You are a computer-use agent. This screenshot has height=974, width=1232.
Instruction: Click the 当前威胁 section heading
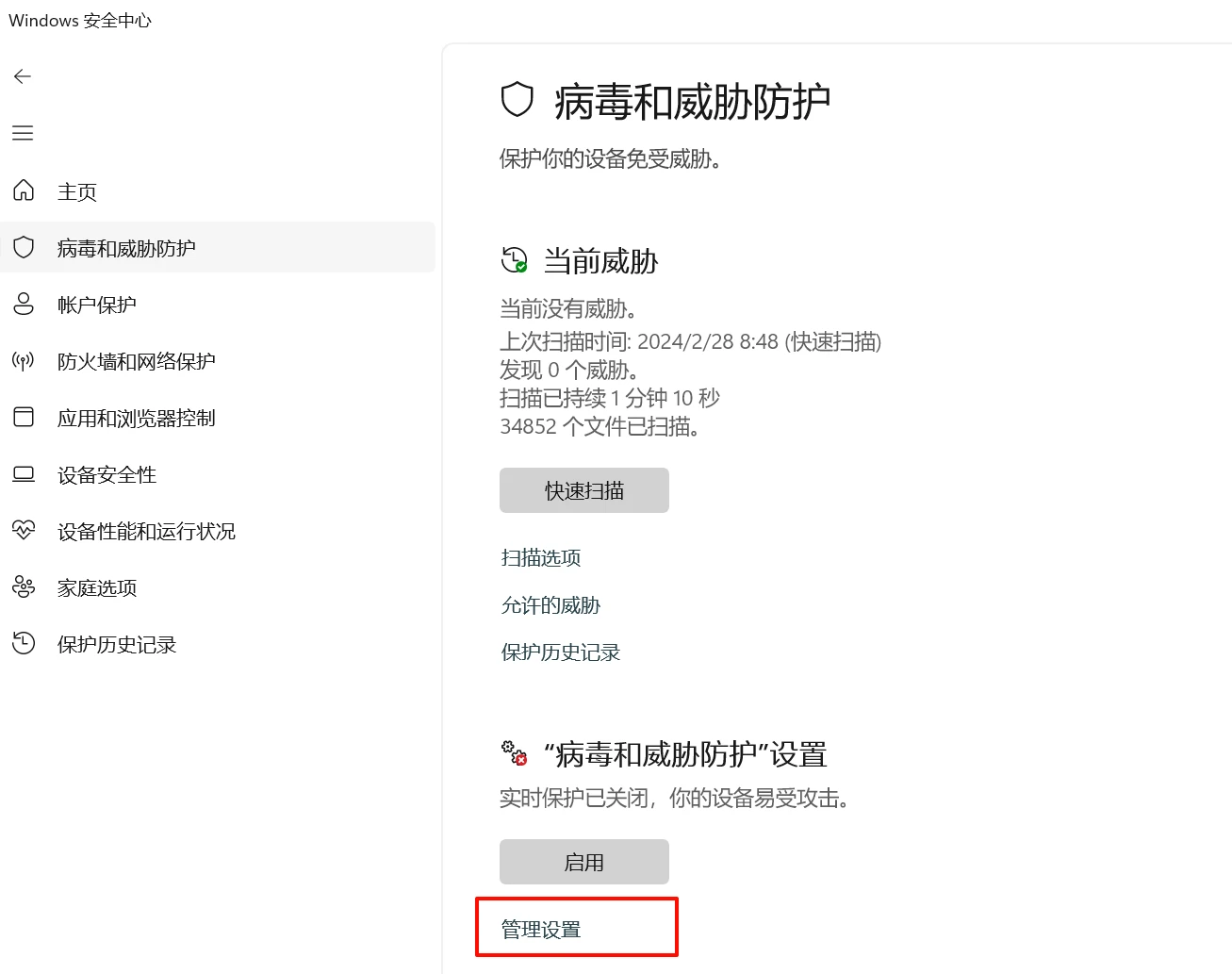pos(601,261)
